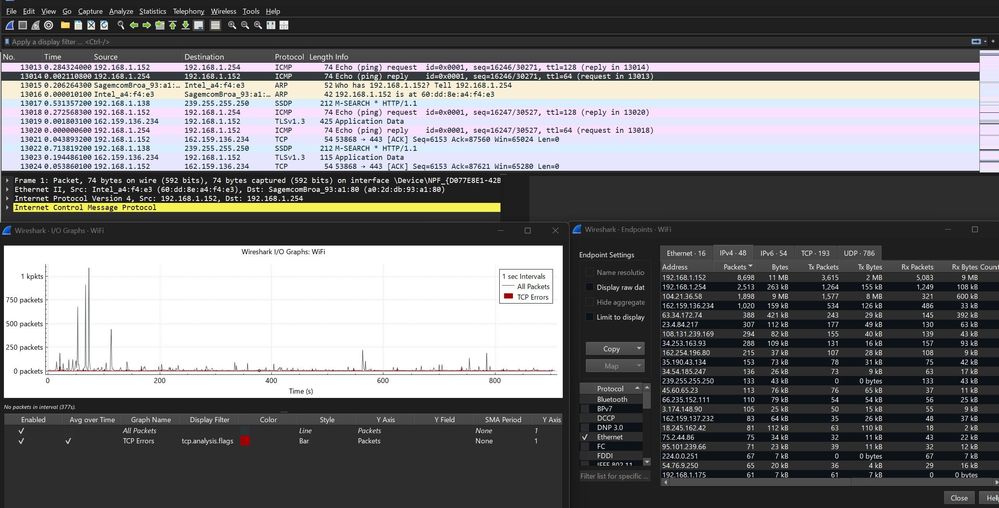Toggle Enabled check for All Packets graph
Screen dimensions: 999x508
point(21,431)
